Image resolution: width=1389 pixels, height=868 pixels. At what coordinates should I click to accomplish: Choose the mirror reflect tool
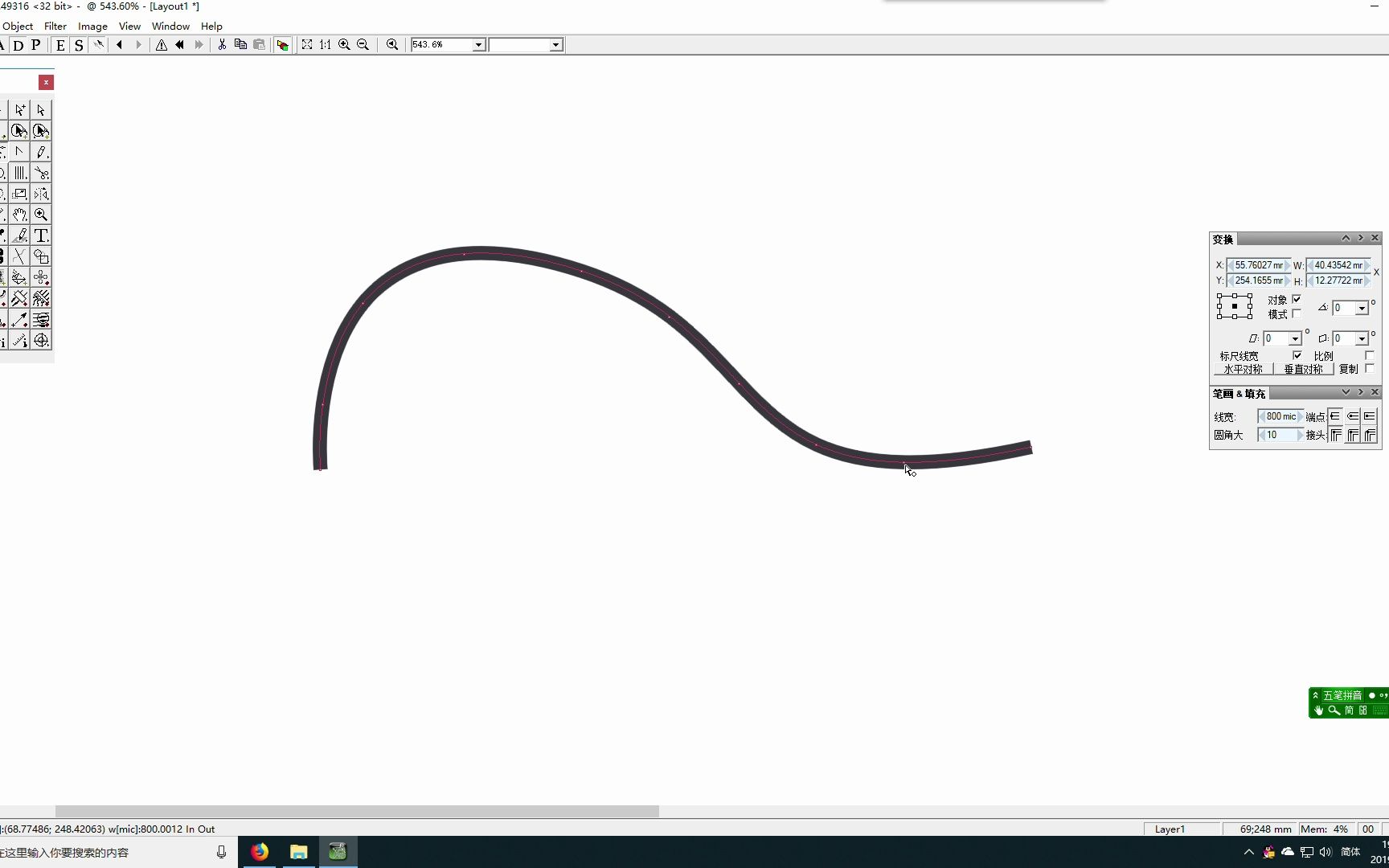(41, 194)
